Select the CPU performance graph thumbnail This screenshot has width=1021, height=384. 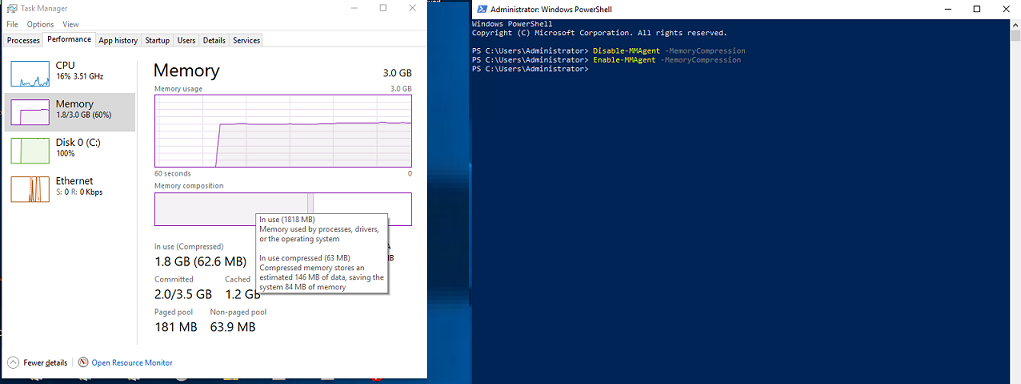pos(30,74)
